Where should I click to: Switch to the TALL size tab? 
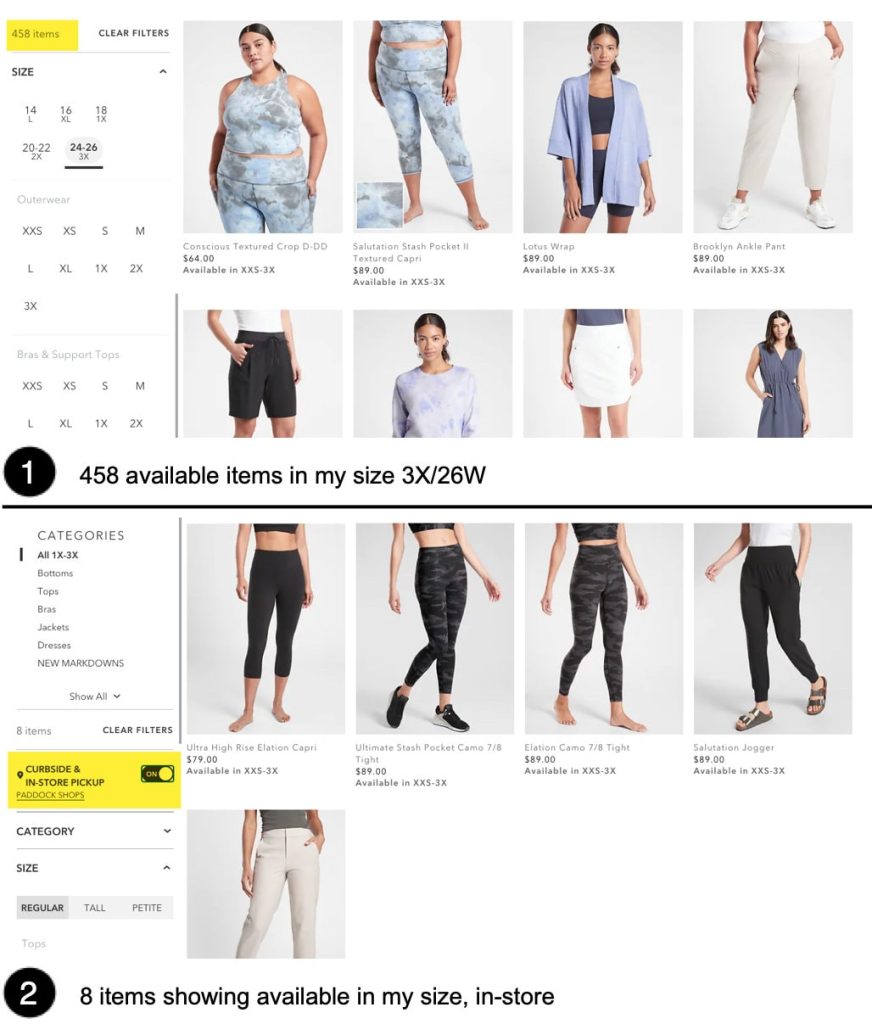[x=95, y=907]
